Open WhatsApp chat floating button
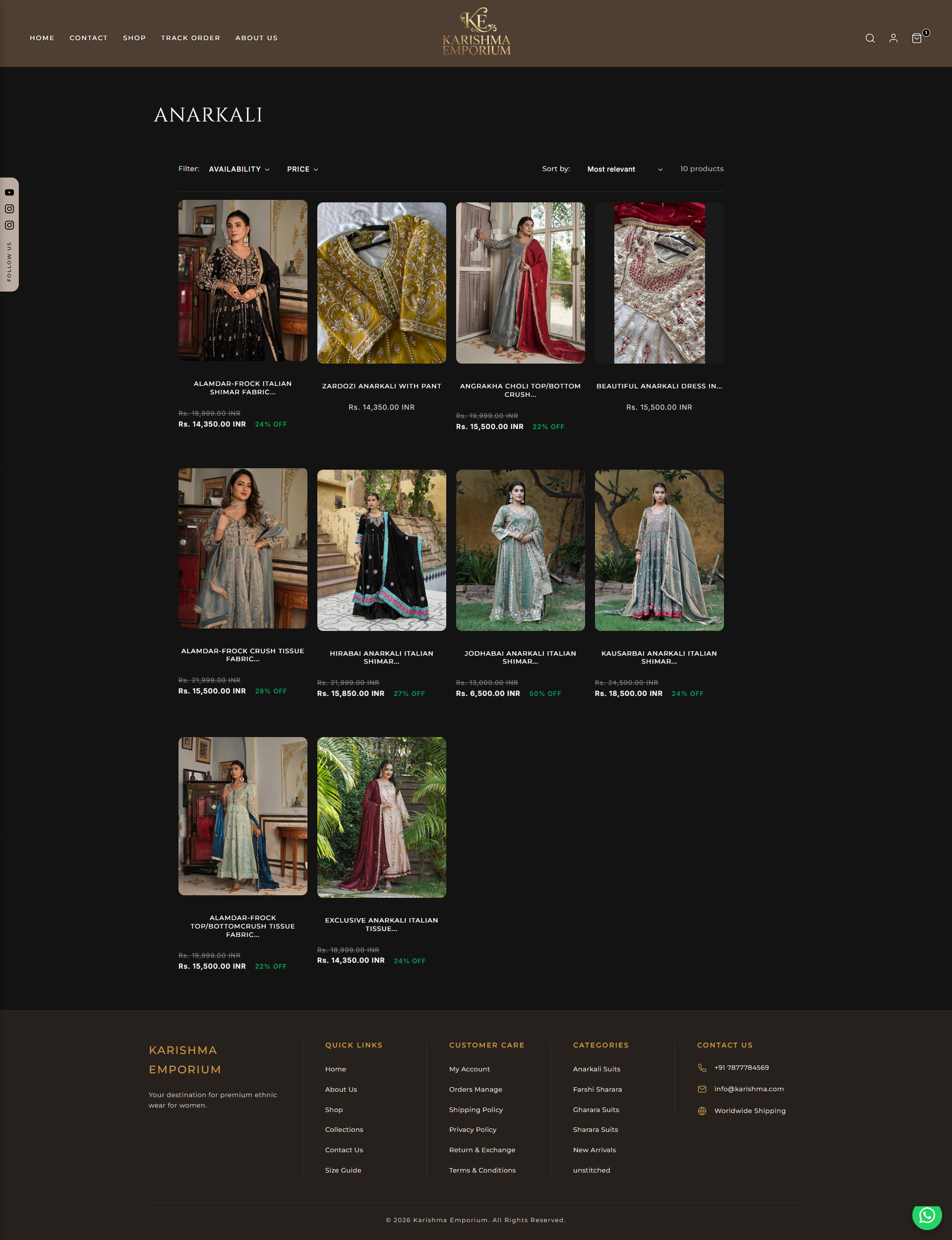Screen dimensions: 952x1240 (x=927, y=1215)
